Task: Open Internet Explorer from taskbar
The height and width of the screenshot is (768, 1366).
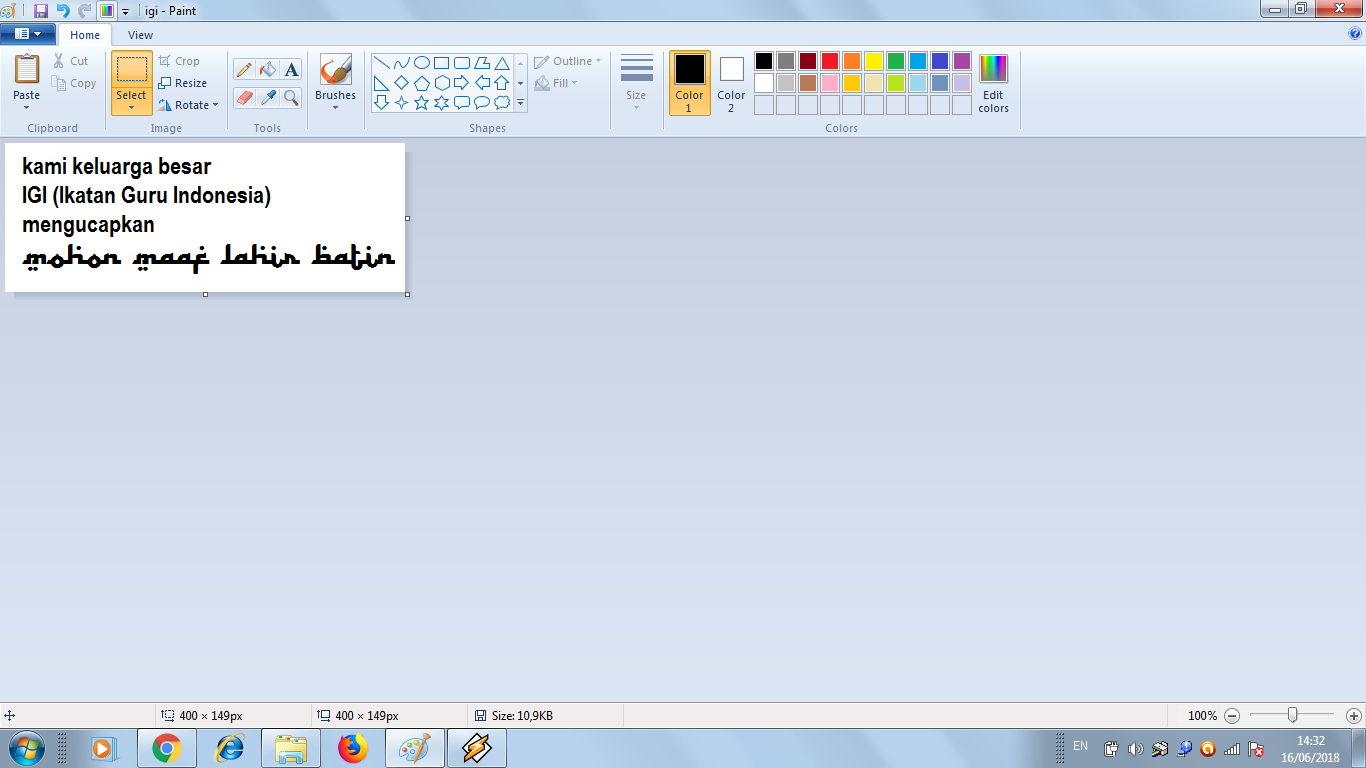Action: [x=230, y=748]
